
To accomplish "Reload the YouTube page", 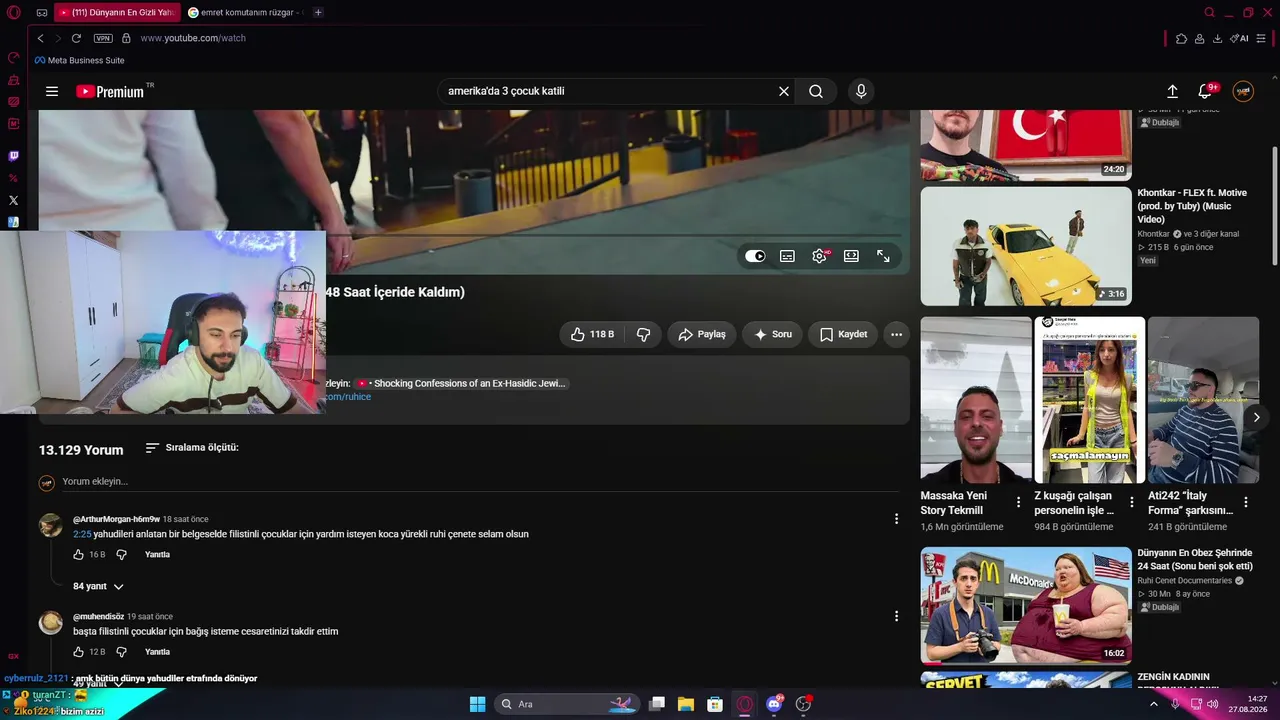I will tap(76, 38).
